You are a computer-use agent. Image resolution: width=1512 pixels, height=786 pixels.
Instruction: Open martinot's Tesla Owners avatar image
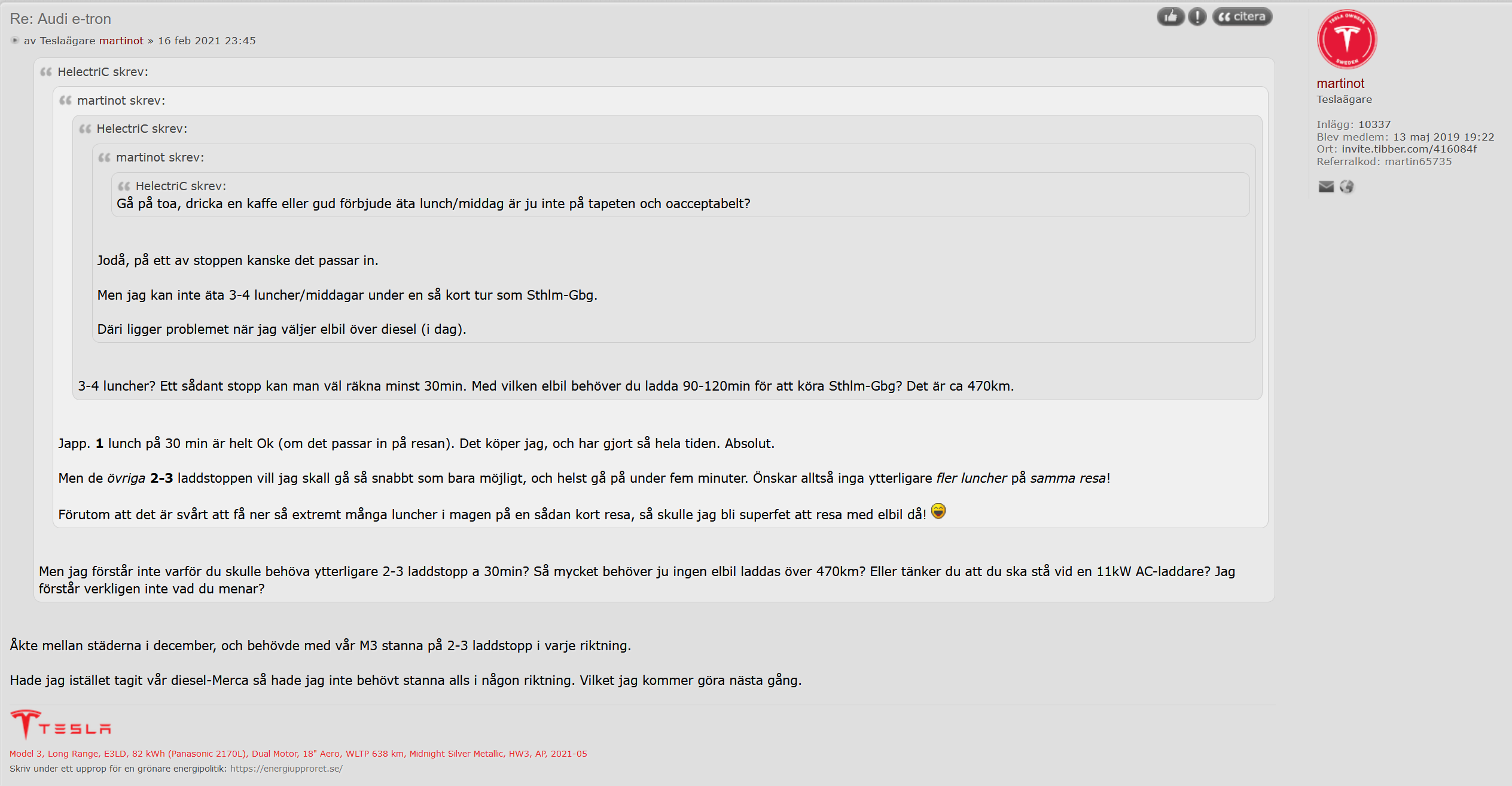click(x=1347, y=39)
